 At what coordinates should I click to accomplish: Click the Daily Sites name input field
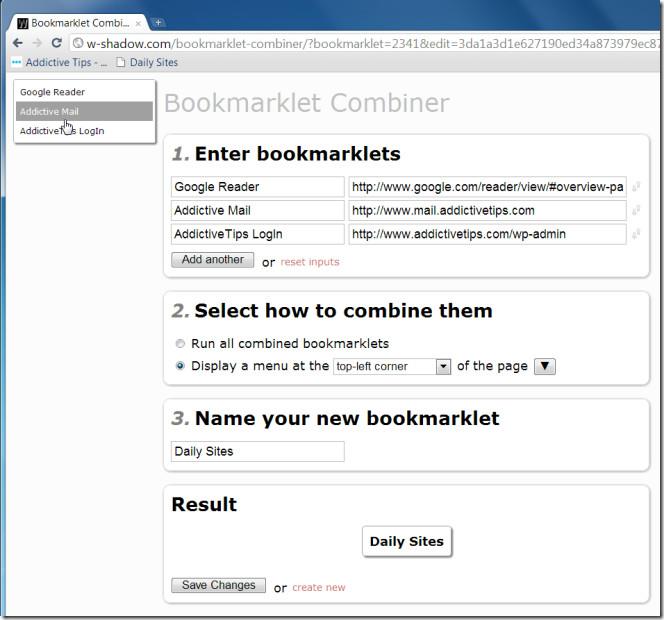[257, 452]
